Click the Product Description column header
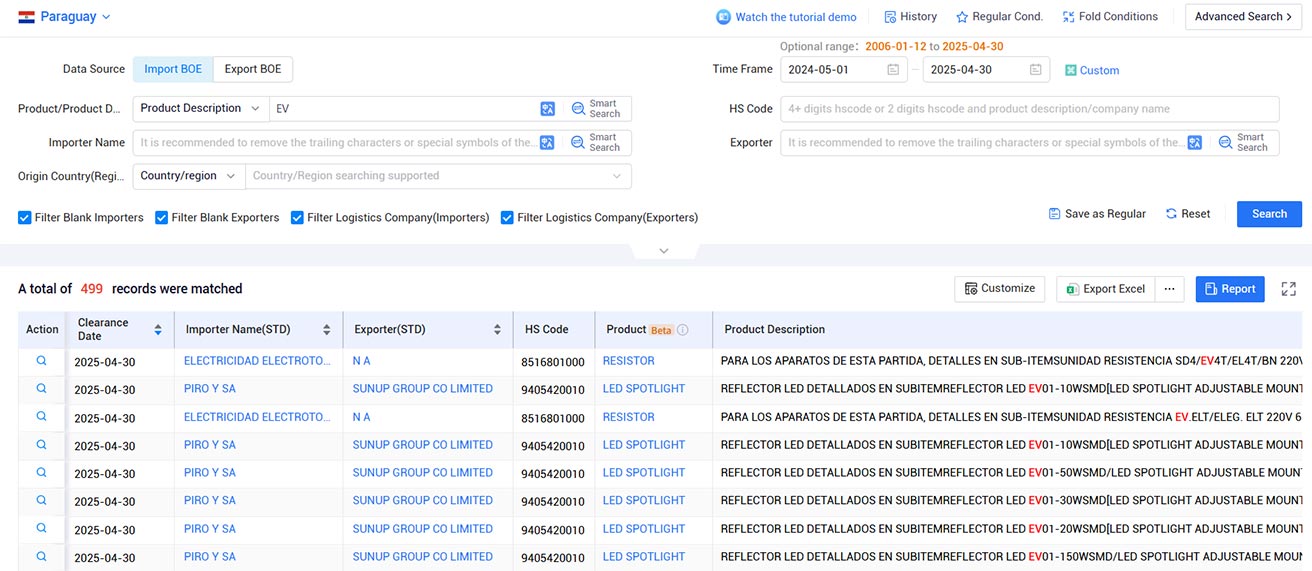This screenshot has width=1312, height=571. coord(775,330)
